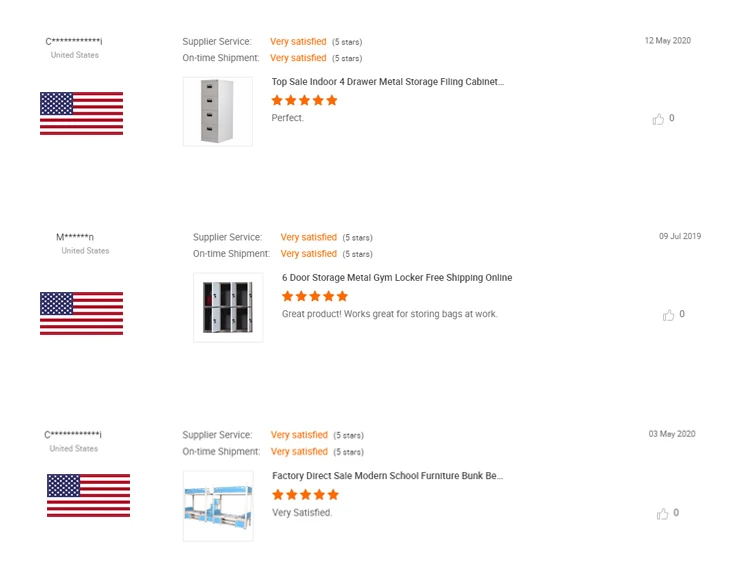This screenshot has height=571, width=750.
Task: Open 'Factory Direct Sale Modern School Furniture' link
Action: [388, 476]
